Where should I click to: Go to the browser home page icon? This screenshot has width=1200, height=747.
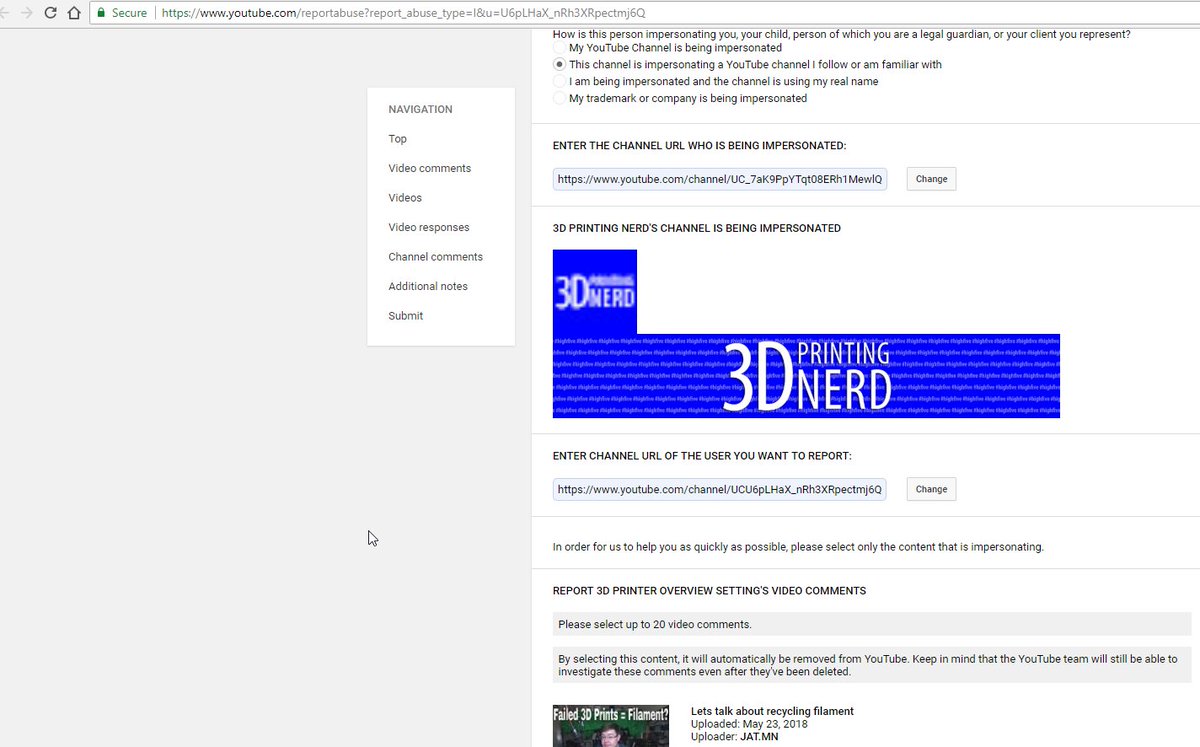click(x=74, y=13)
